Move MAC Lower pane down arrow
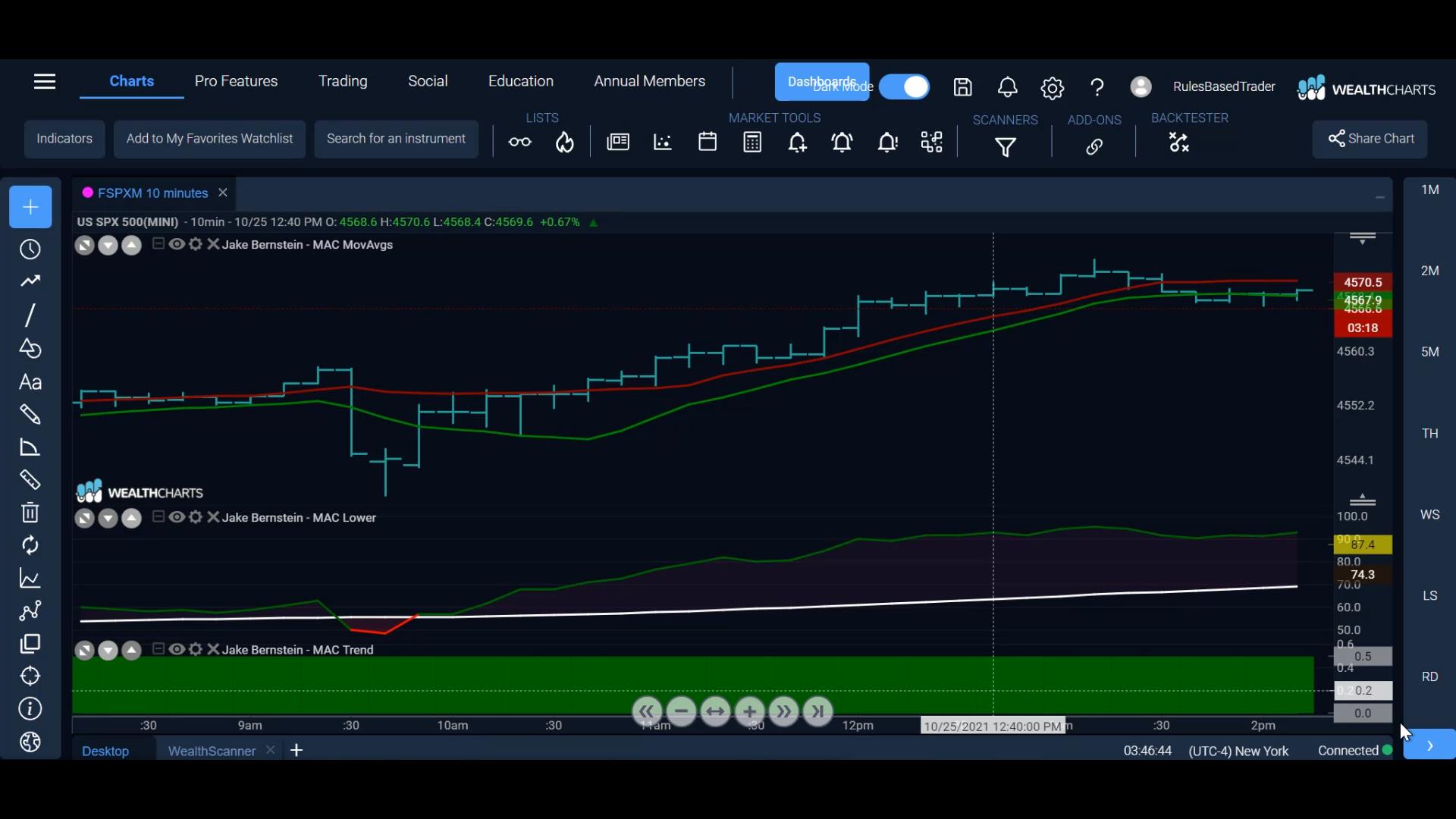 coord(108,519)
